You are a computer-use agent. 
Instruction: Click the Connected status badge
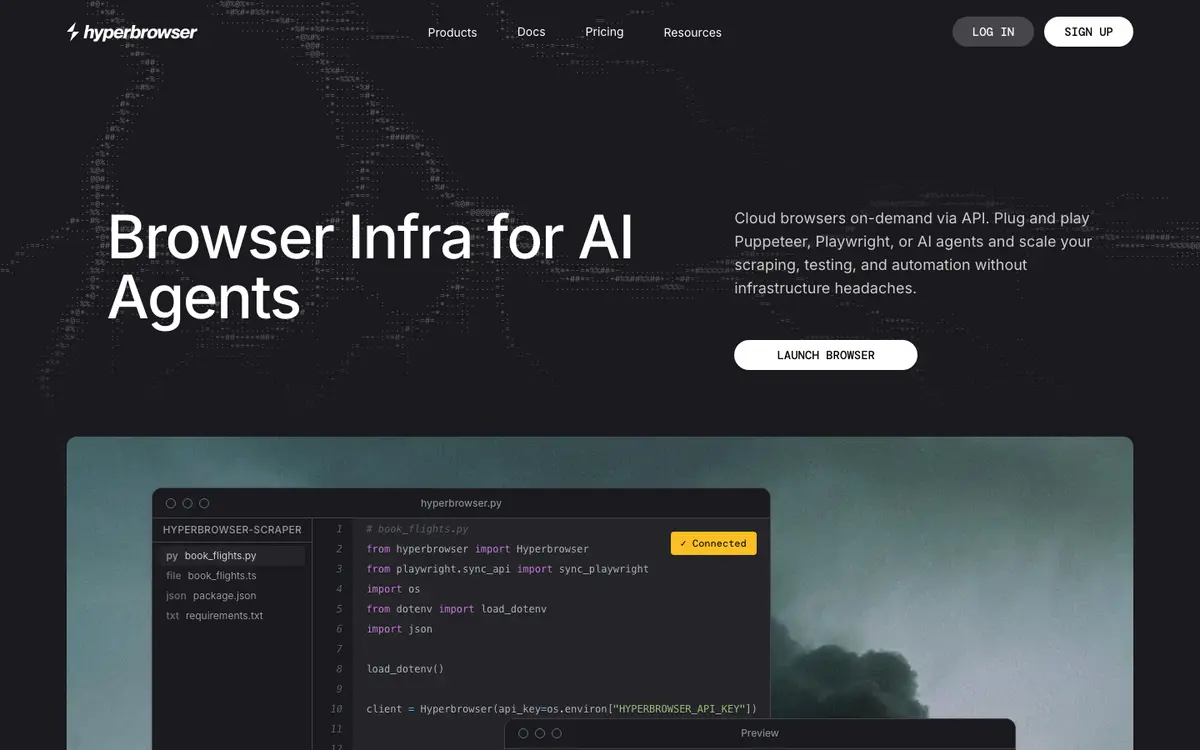(714, 543)
